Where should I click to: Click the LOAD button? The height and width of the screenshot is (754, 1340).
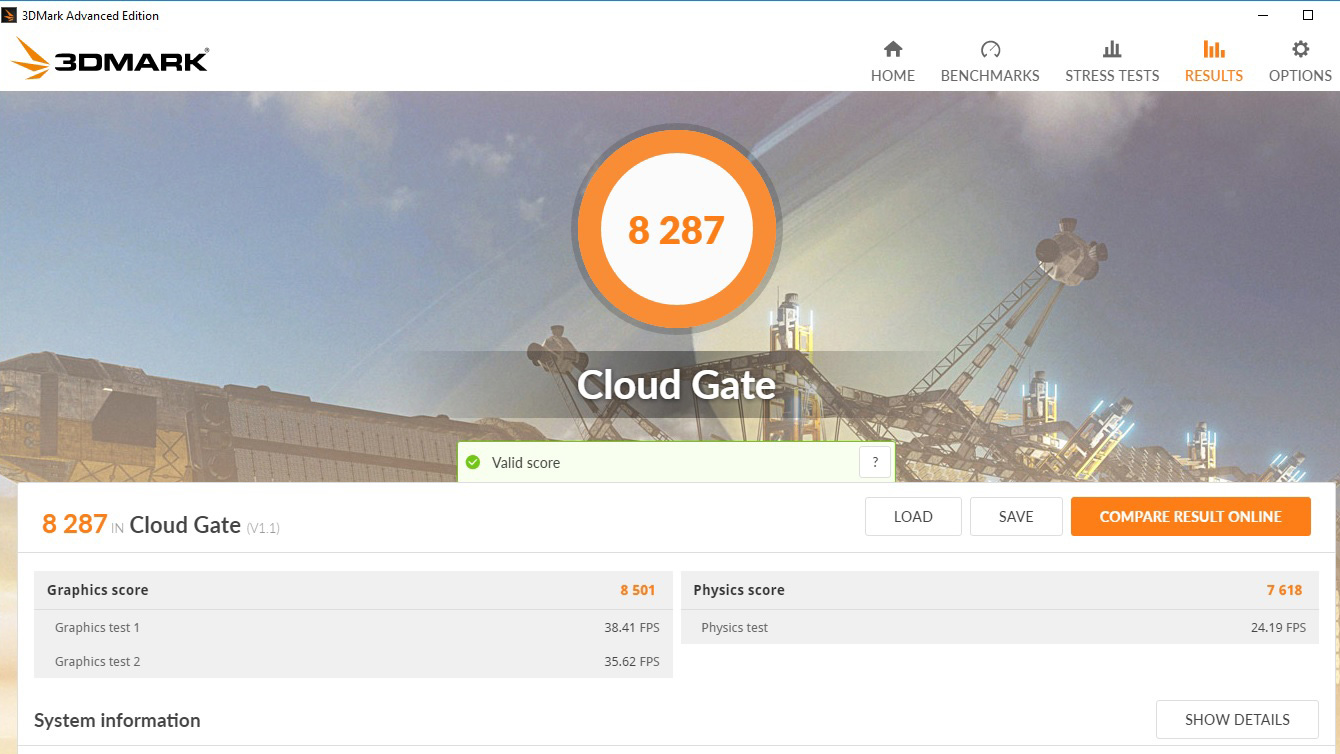(913, 516)
